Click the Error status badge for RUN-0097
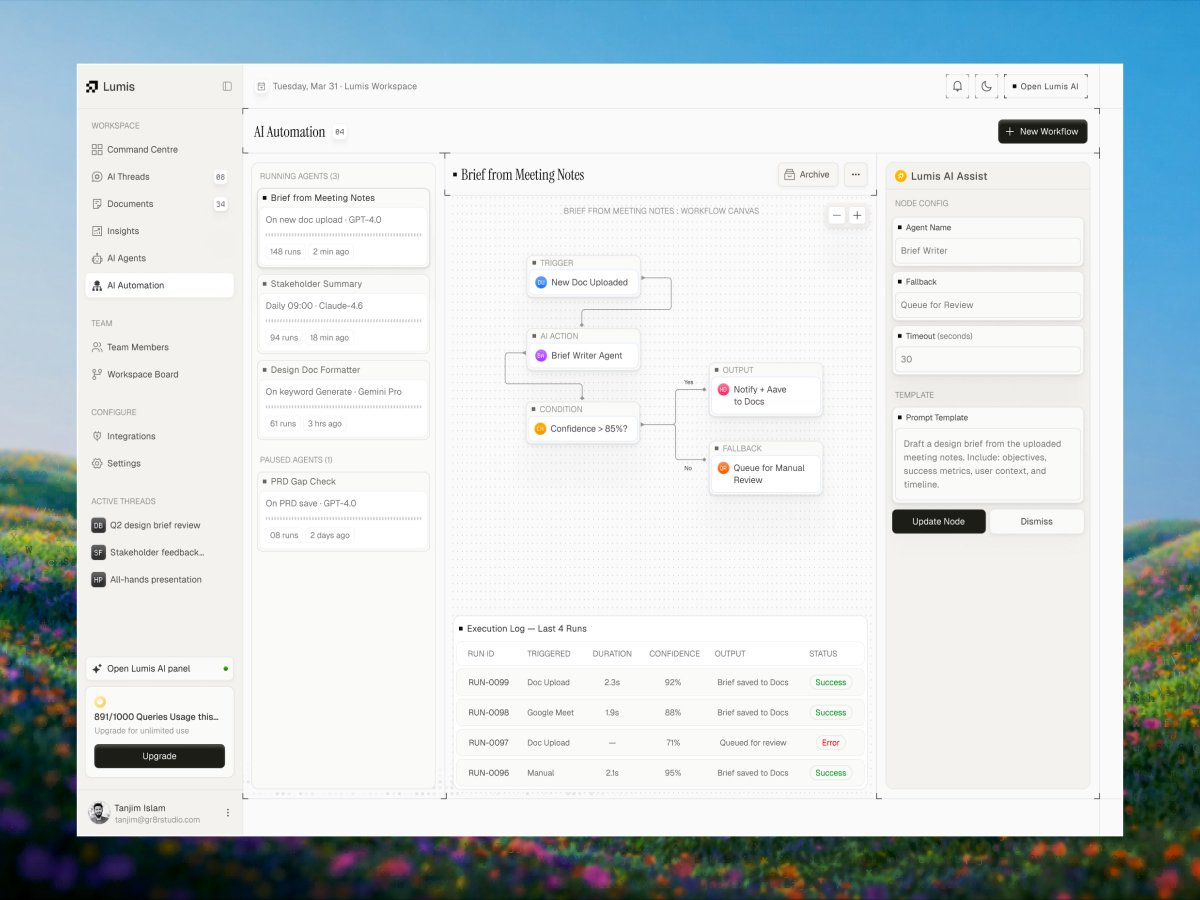This screenshot has width=1200, height=900. (x=831, y=743)
